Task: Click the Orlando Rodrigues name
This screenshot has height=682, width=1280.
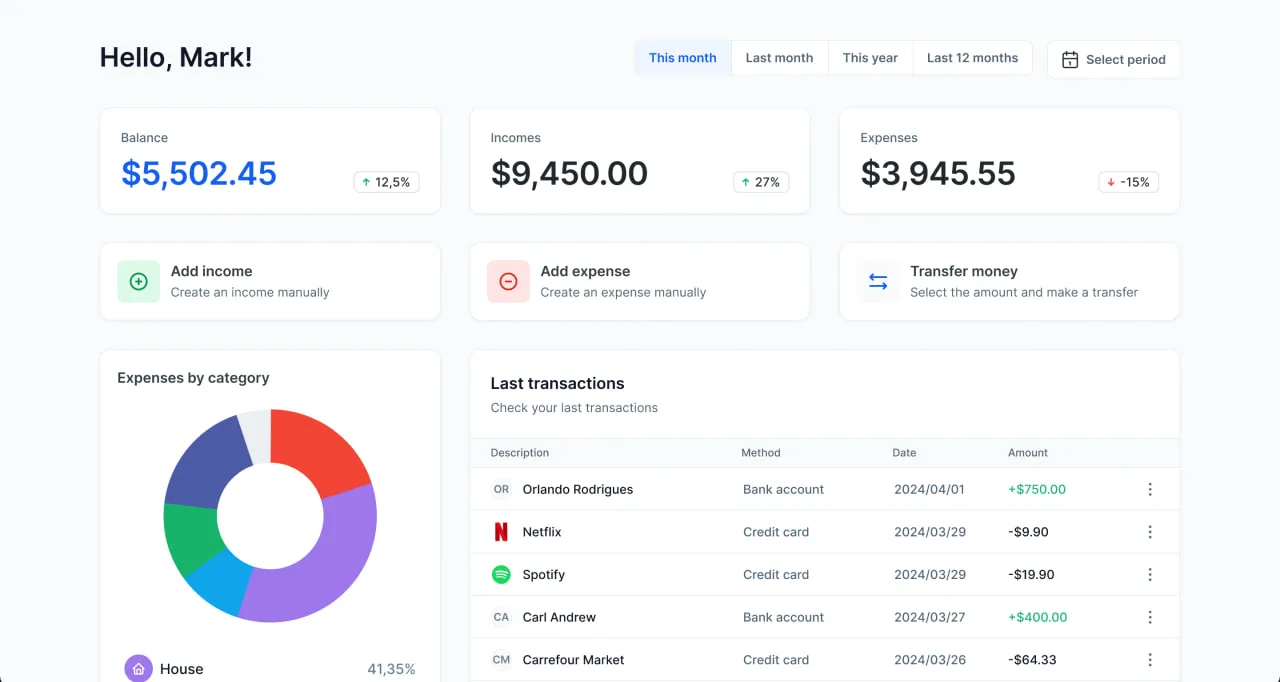Action: (578, 490)
